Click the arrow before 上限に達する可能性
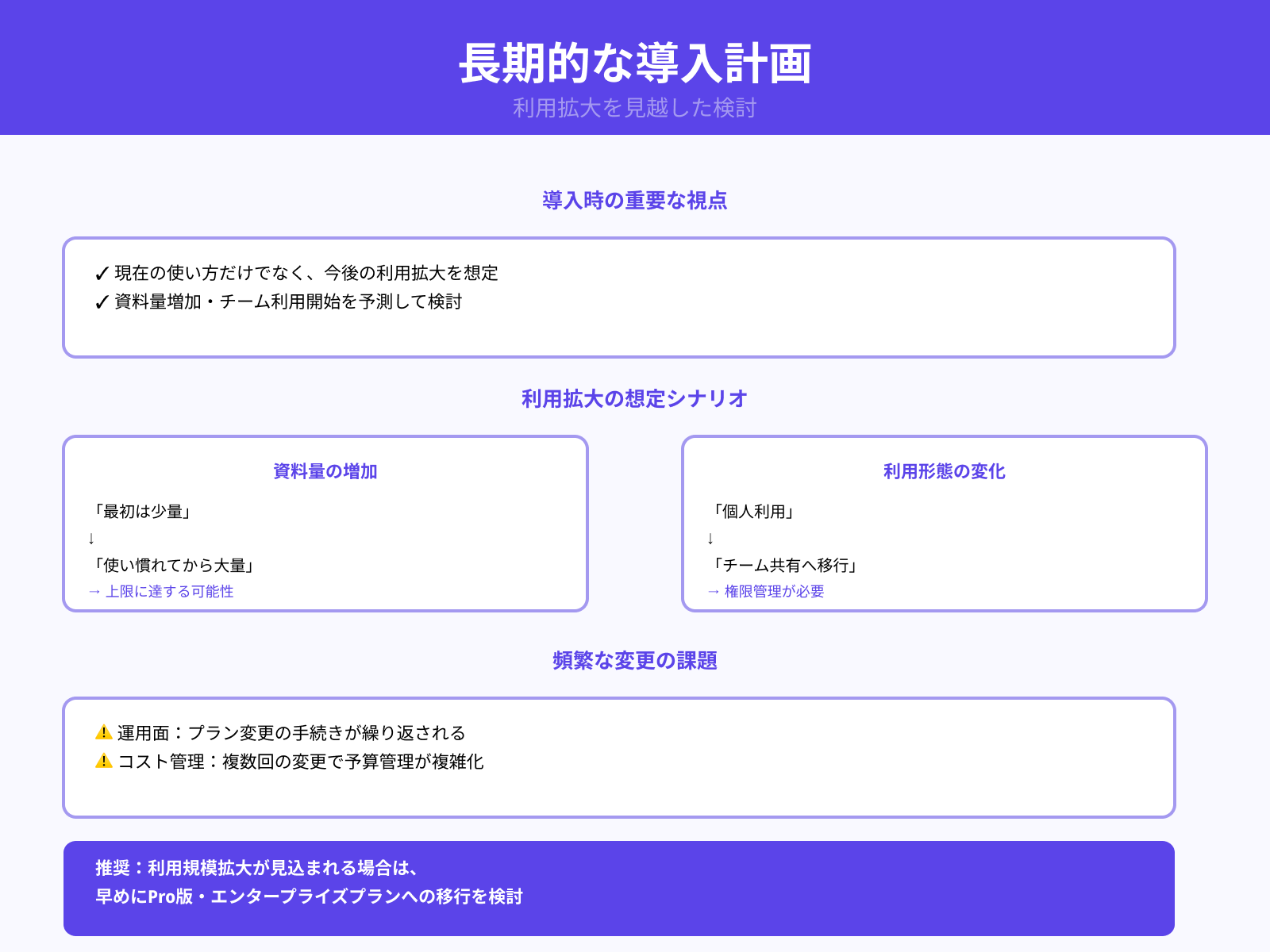The height and width of the screenshot is (952, 1270). (x=95, y=591)
